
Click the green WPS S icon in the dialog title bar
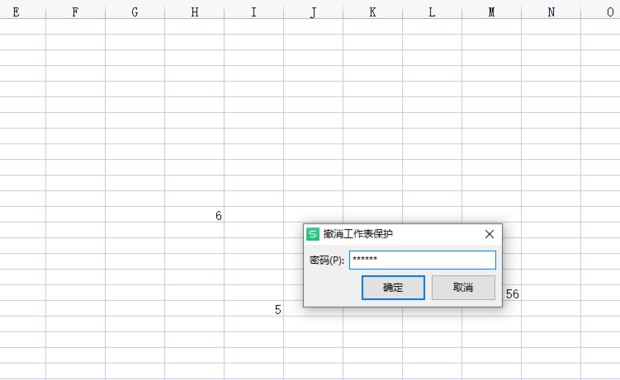[312, 234]
